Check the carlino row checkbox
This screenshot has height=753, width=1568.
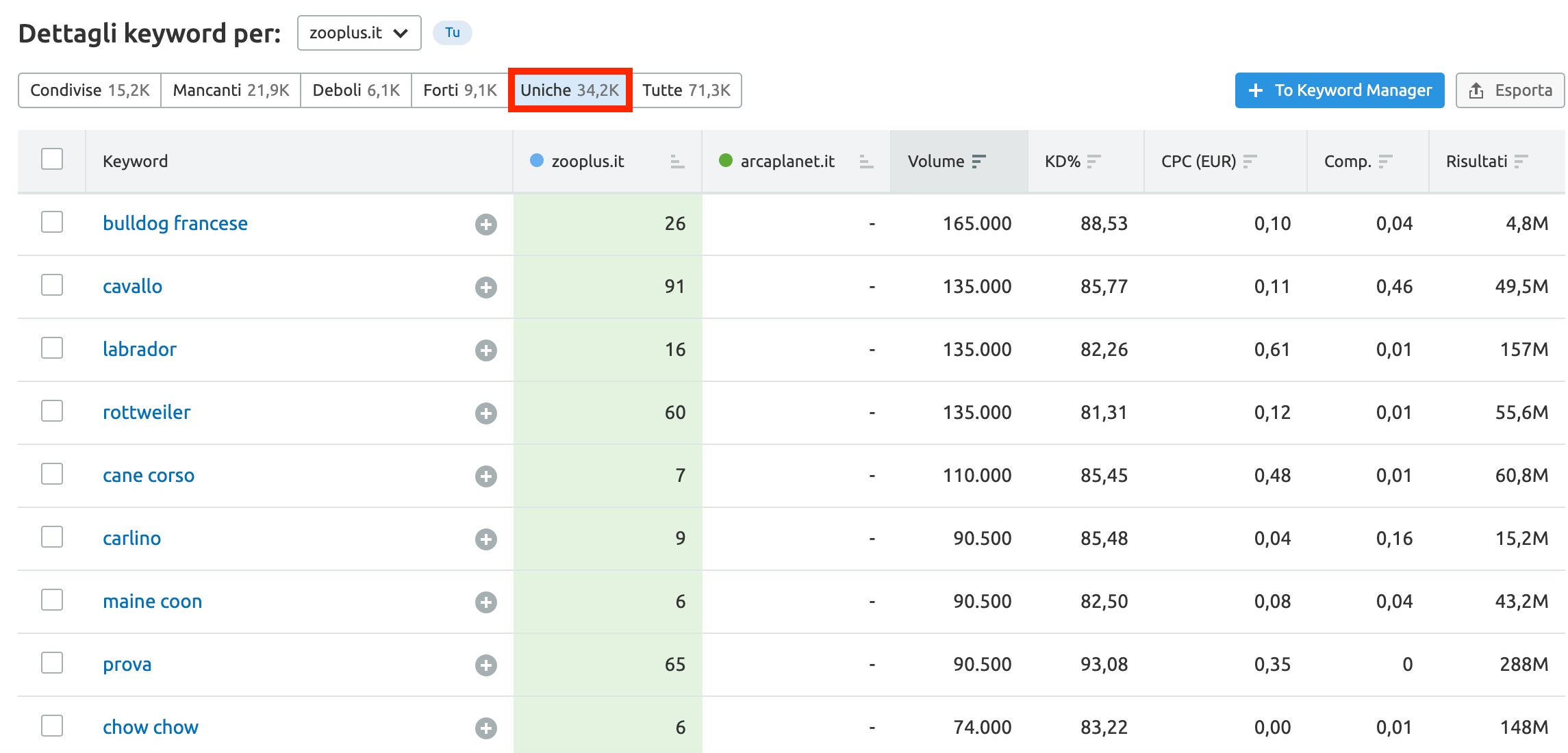(52, 537)
